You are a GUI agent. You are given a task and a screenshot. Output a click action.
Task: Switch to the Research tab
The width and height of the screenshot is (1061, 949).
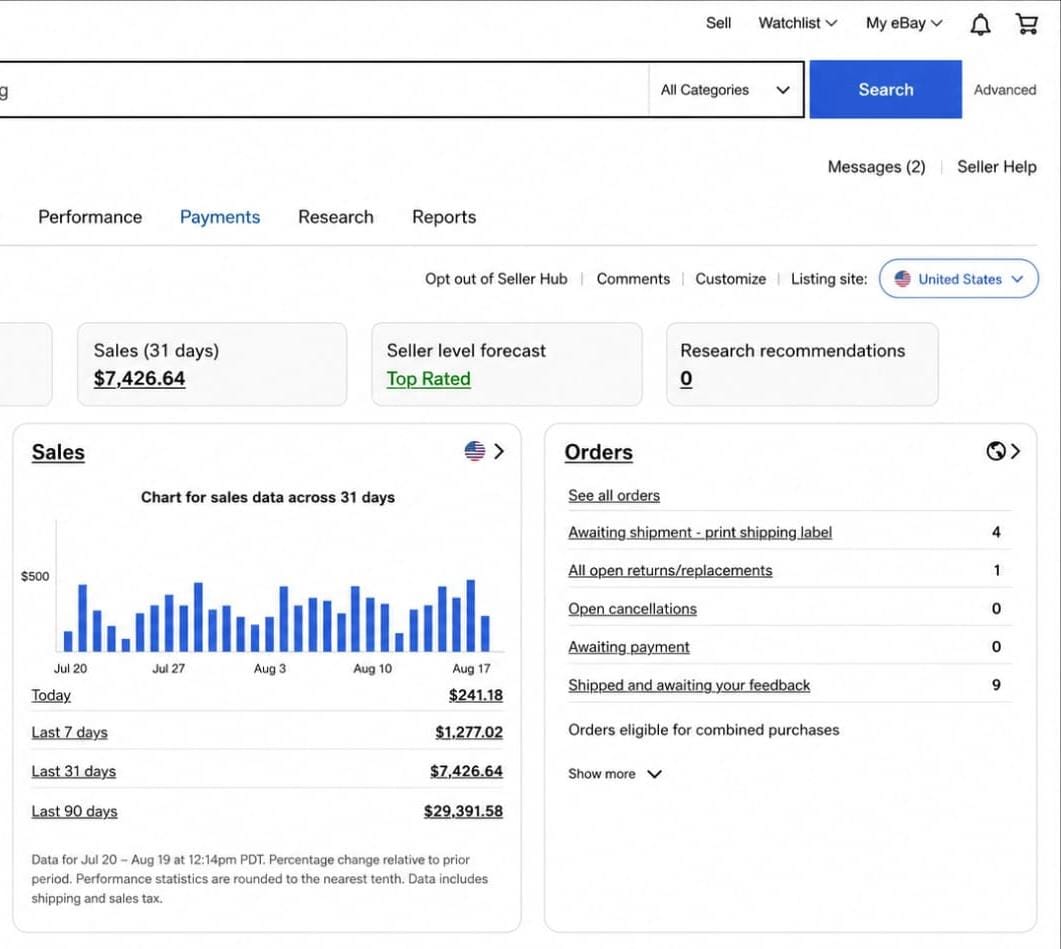[336, 217]
